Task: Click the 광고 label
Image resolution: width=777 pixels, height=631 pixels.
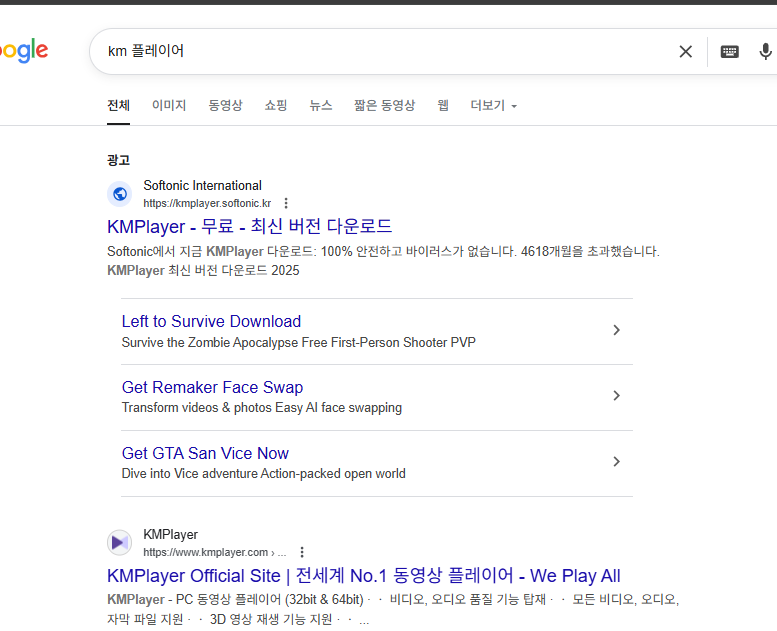Action: click(x=118, y=160)
